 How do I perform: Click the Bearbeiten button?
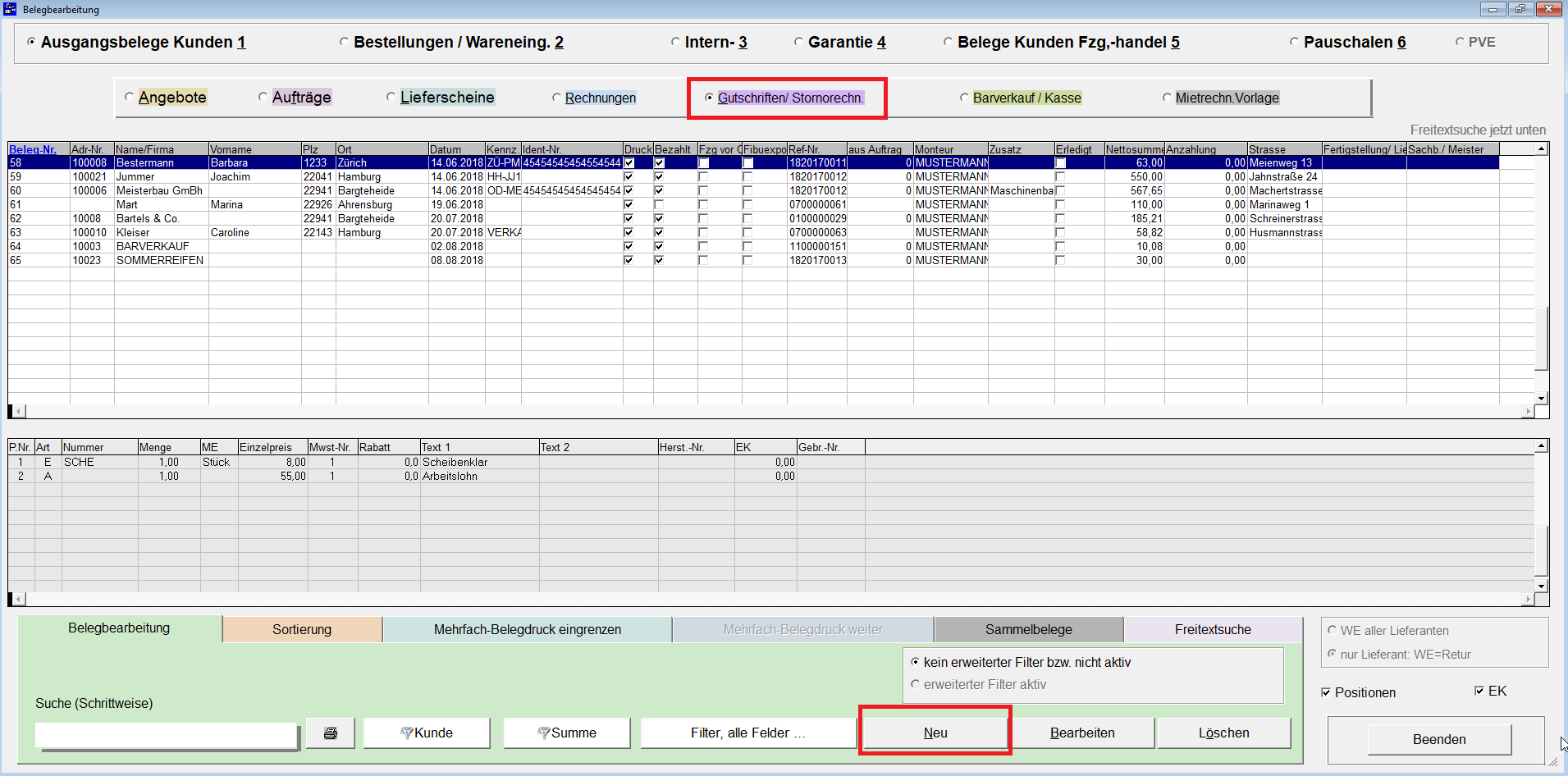coord(1082,733)
